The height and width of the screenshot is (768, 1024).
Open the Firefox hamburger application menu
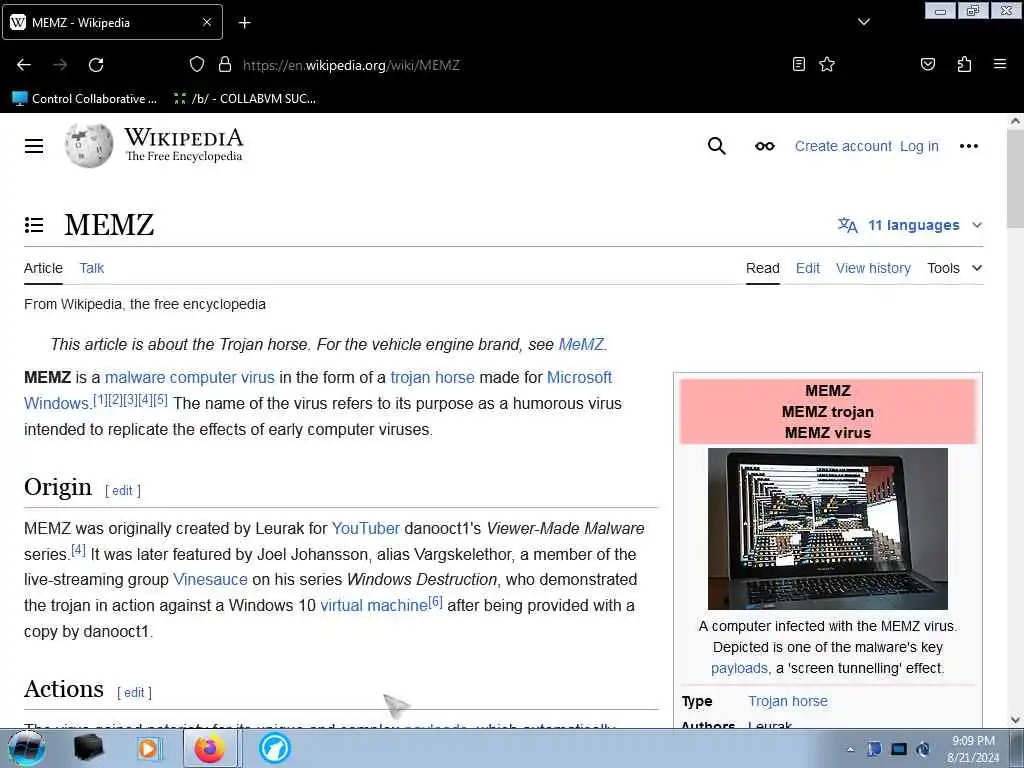click(x=999, y=64)
